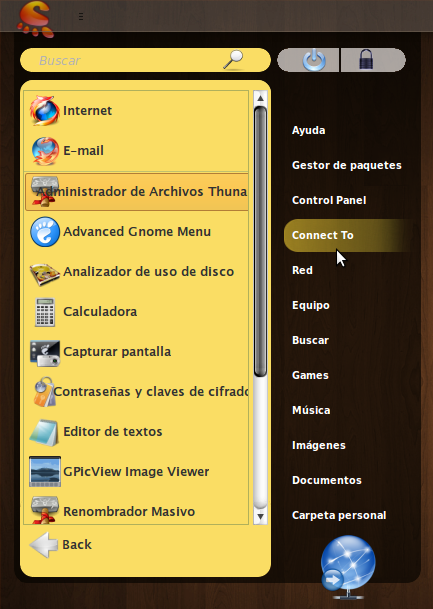433x609 pixels.
Task: Click the orange S menu logo
Action: (36, 19)
